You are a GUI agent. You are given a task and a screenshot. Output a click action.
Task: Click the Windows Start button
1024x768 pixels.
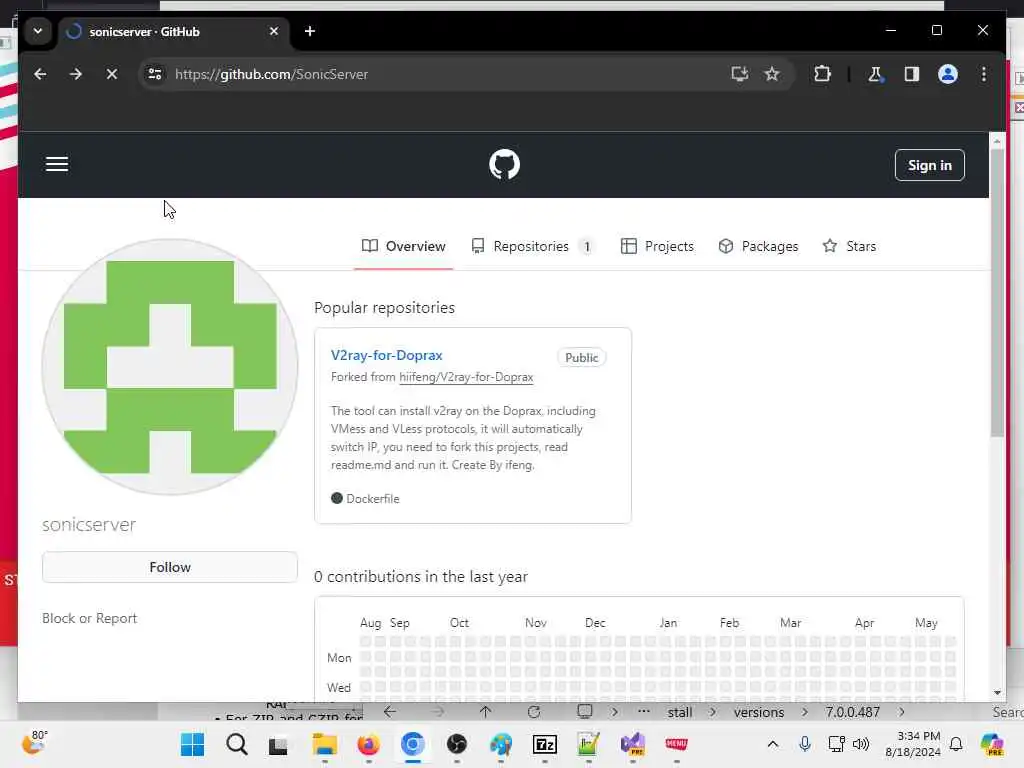point(192,744)
